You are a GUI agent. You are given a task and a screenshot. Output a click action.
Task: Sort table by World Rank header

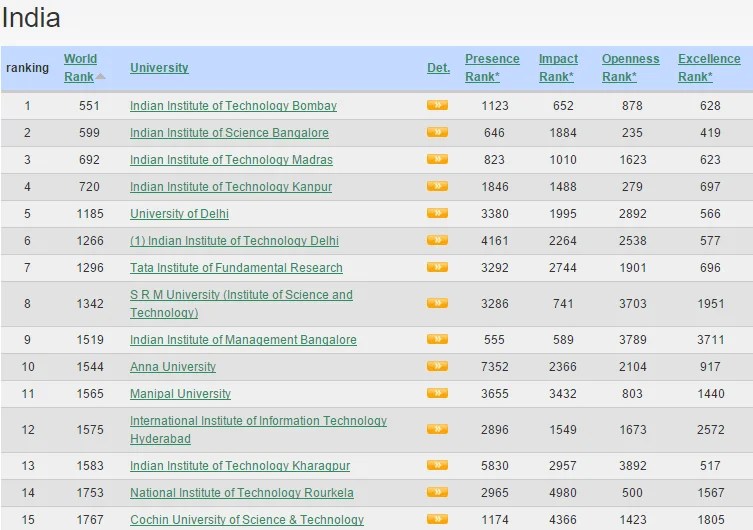pos(81,68)
